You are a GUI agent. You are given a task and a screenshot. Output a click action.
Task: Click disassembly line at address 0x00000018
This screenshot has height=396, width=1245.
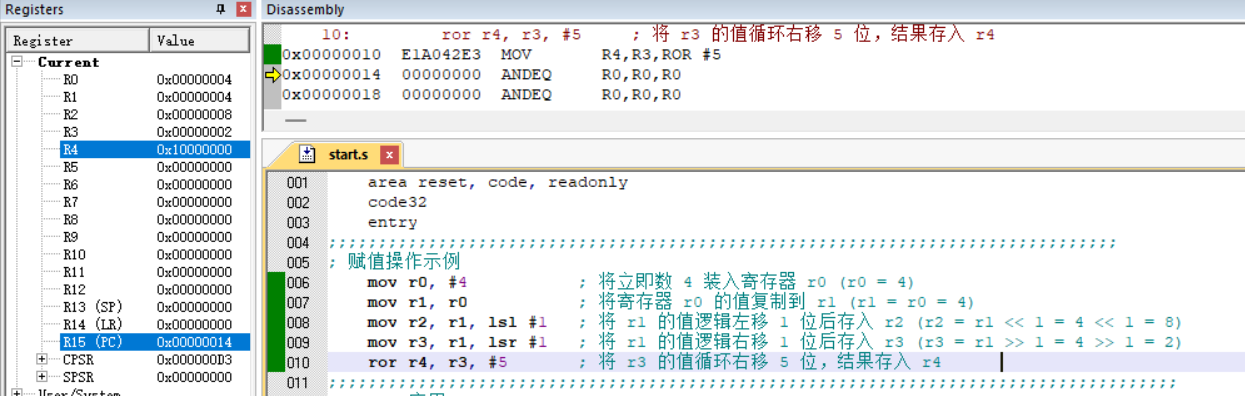[482, 94]
